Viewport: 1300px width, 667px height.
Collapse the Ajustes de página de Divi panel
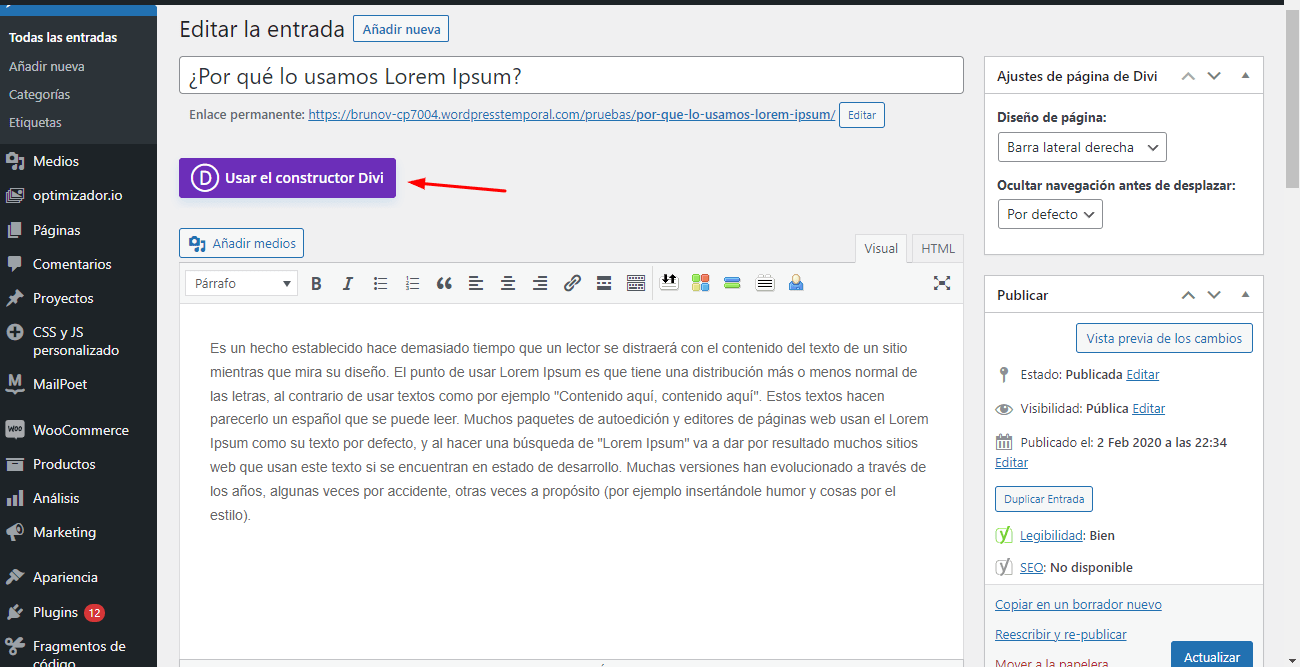tap(1245, 76)
